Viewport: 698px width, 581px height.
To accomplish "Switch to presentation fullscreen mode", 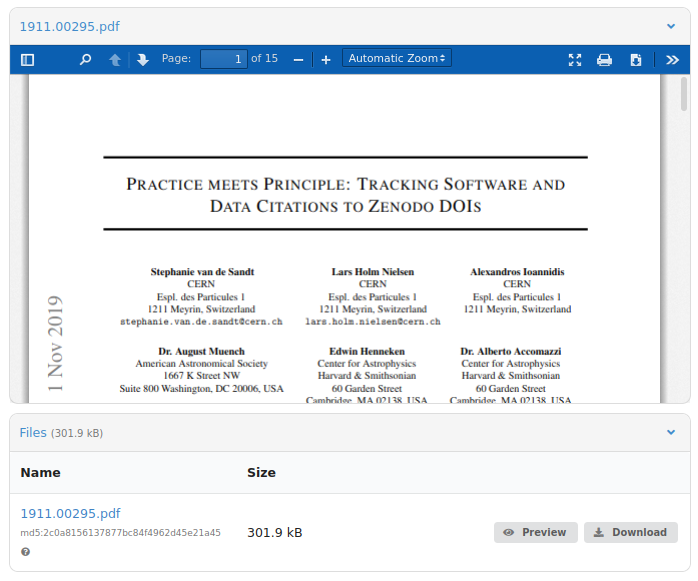I will pos(575,60).
